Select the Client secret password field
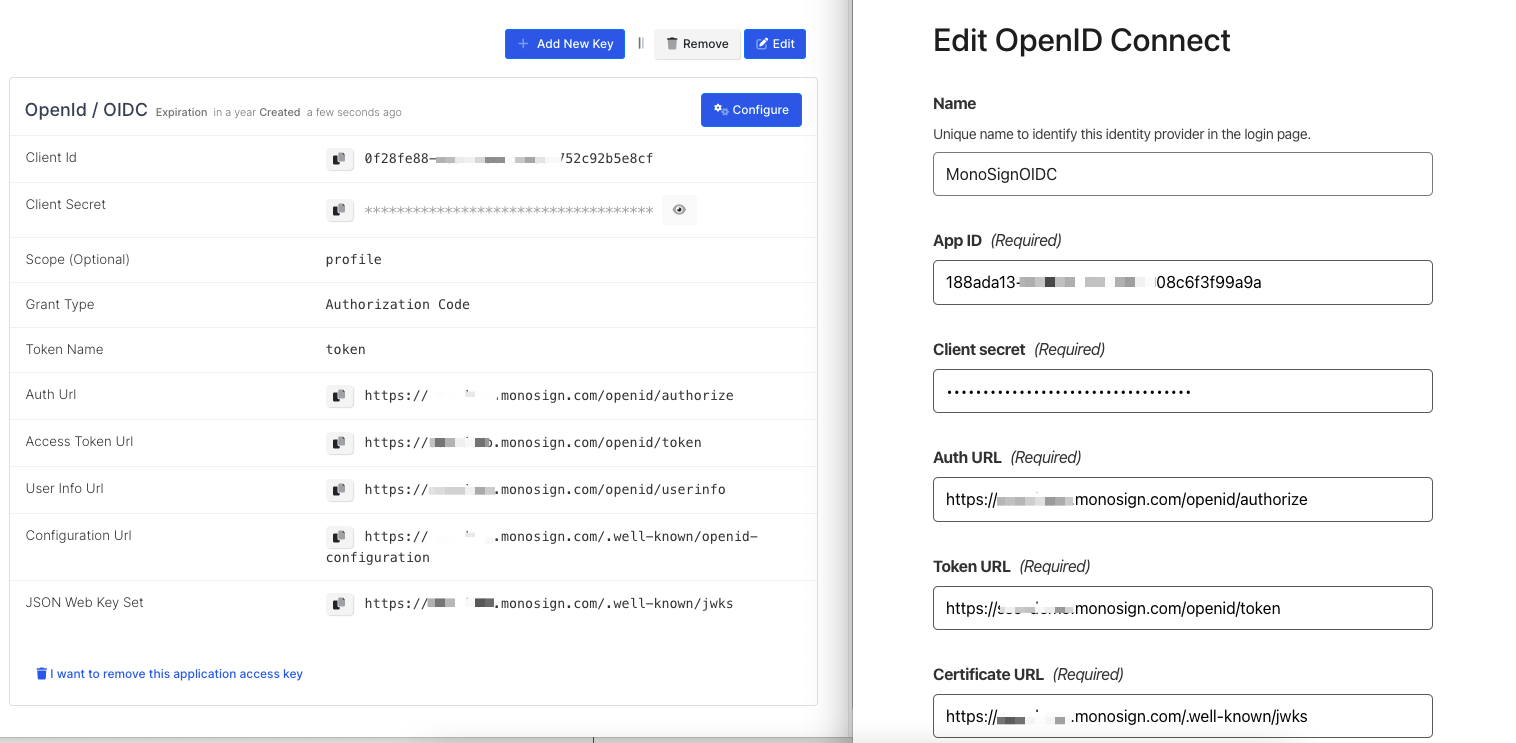Image resolution: width=1516 pixels, height=743 pixels. [1182, 391]
